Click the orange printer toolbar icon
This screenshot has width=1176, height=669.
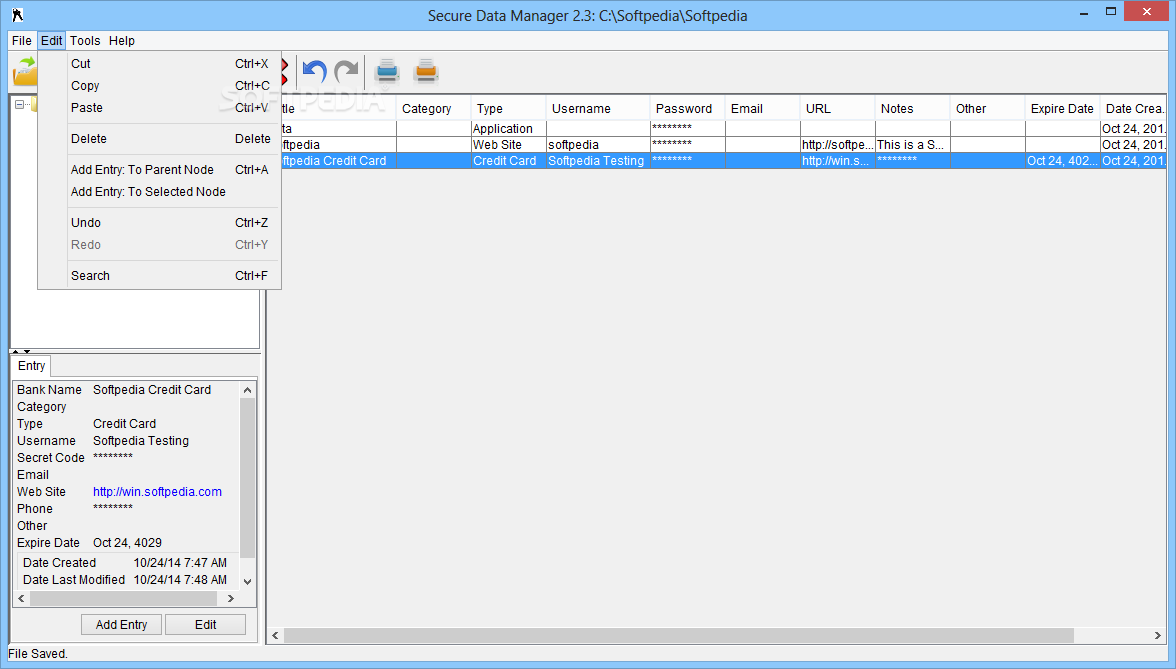tap(426, 70)
